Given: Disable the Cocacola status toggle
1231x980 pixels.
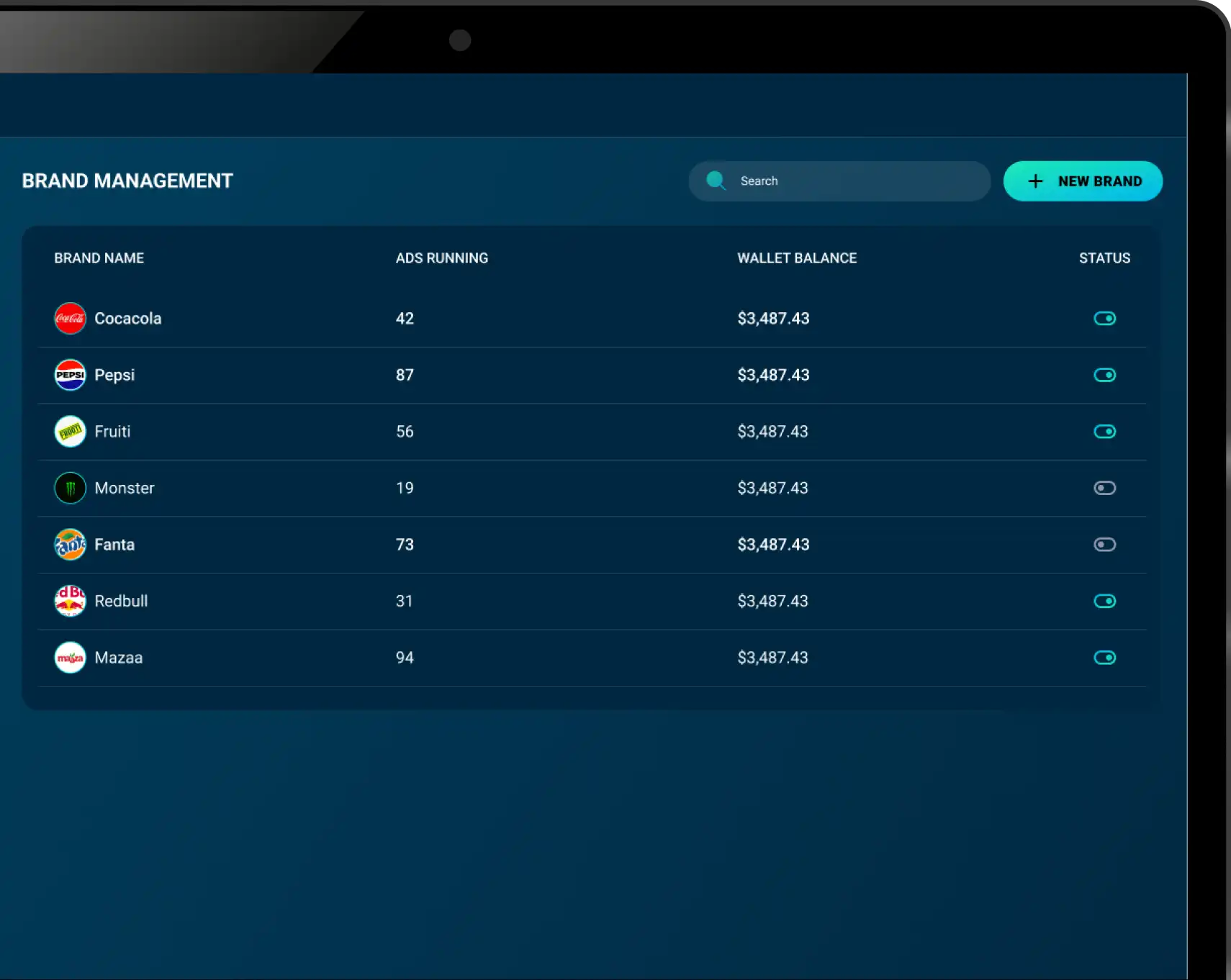Looking at the screenshot, I should (1104, 318).
